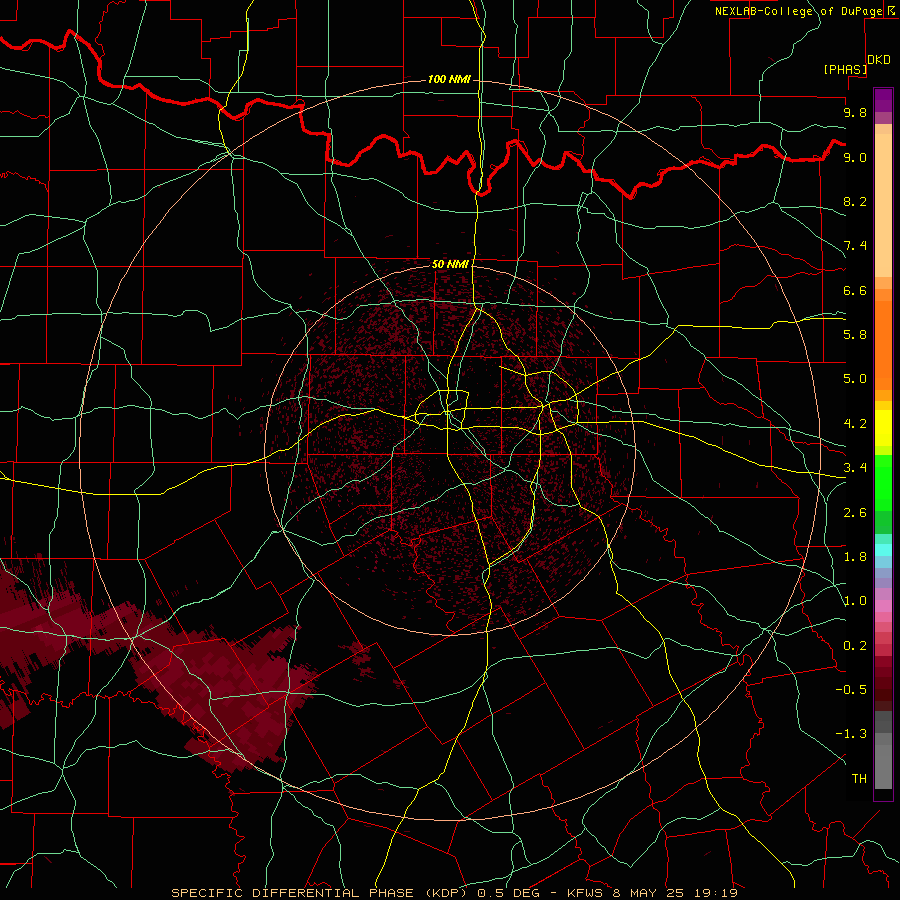Click the 8.2 scale value
Viewport: 900px width, 900px height.
click(855, 201)
